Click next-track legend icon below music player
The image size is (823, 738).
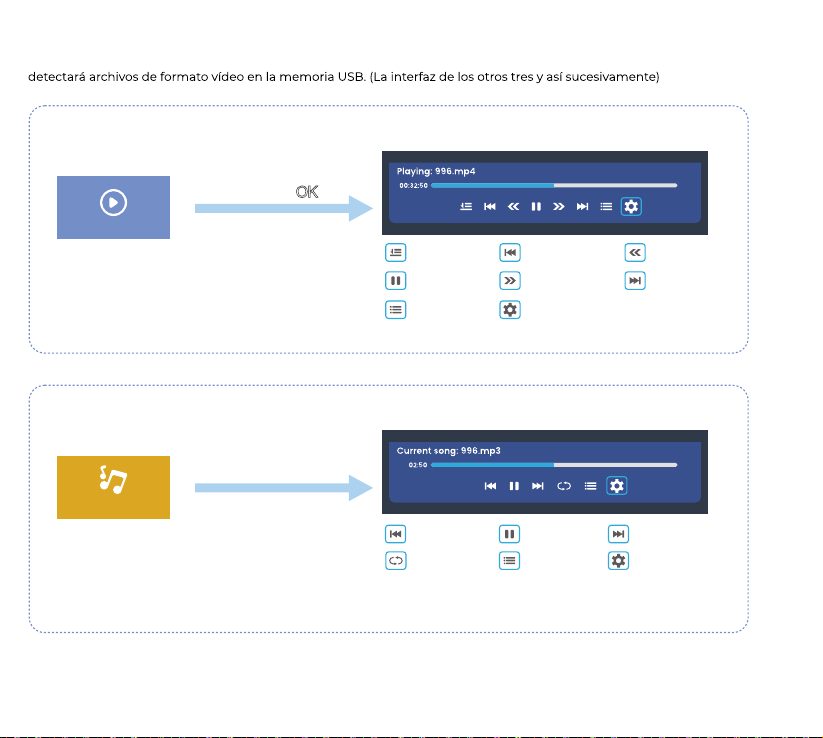[618, 534]
